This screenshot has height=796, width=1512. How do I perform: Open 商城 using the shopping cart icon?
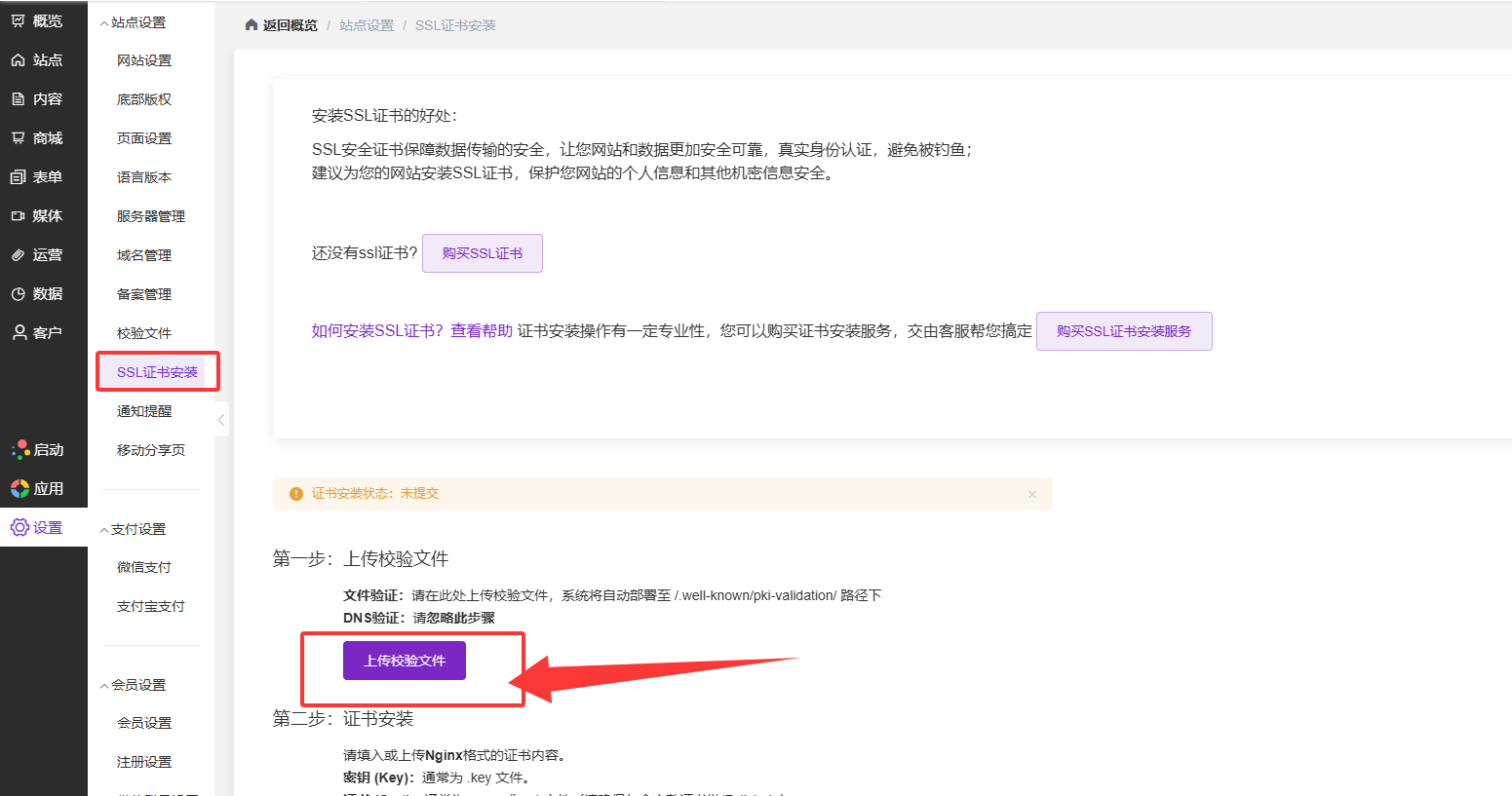pyautogui.click(x=18, y=138)
